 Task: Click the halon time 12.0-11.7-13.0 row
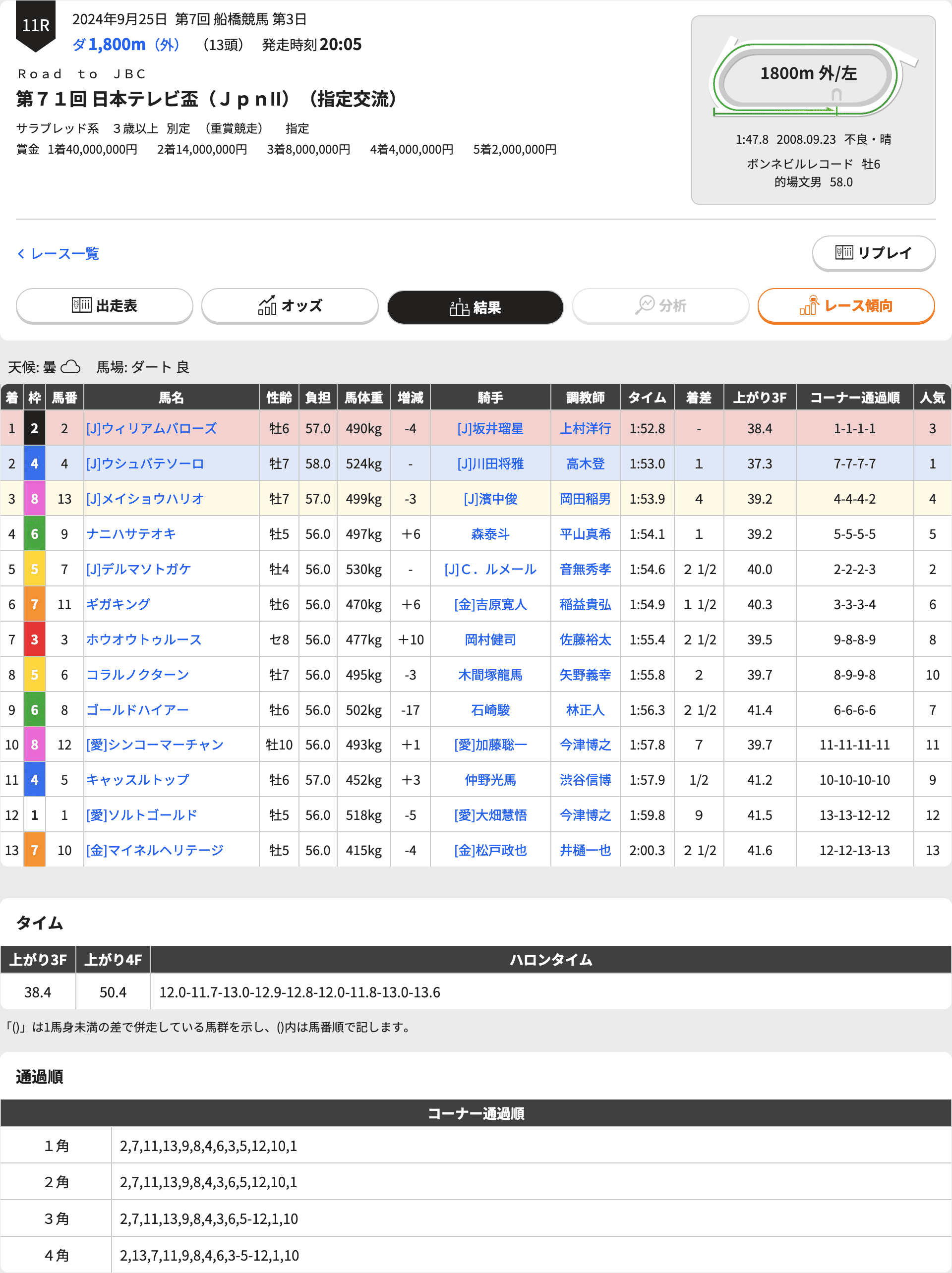(x=550, y=991)
